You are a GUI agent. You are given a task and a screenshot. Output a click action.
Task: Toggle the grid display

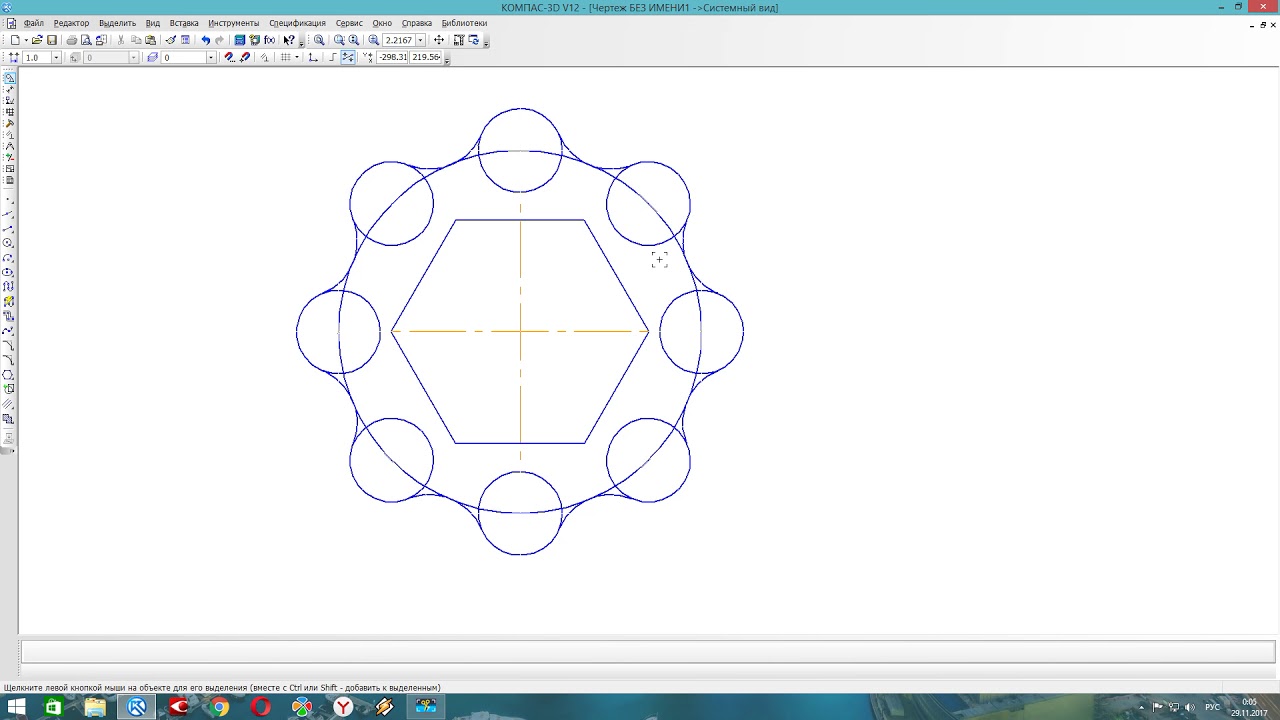click(286, 57)
